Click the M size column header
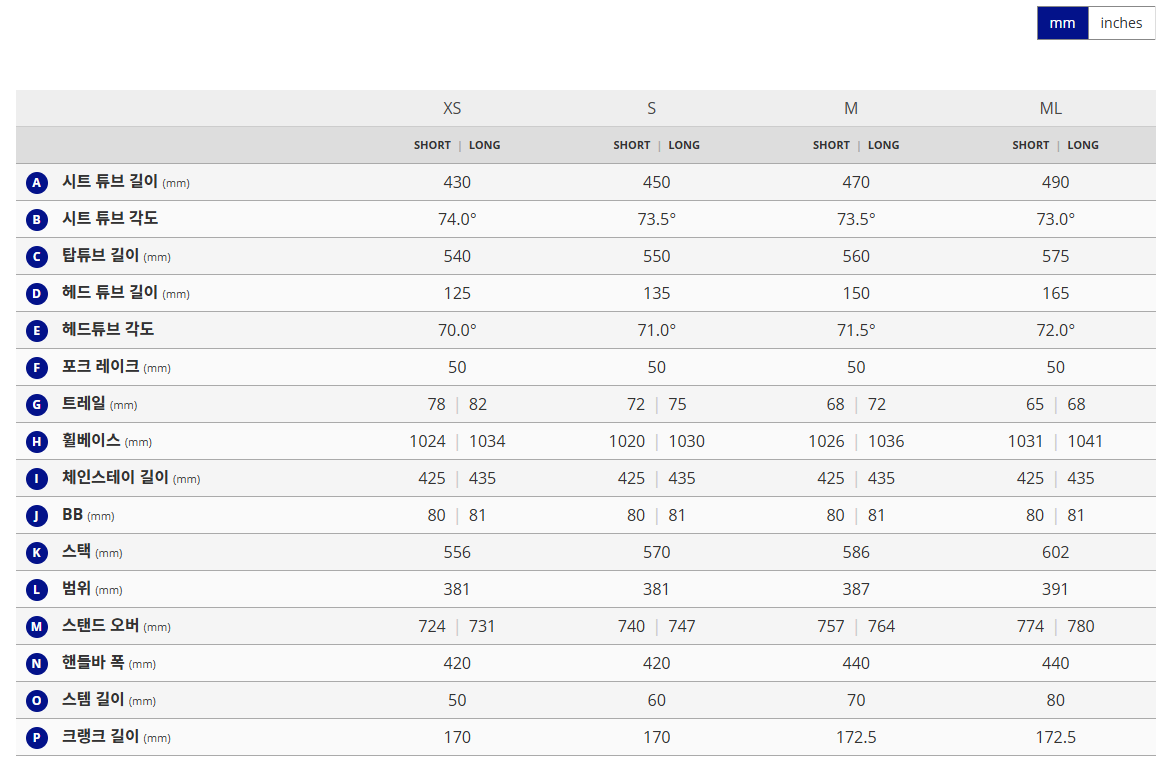The height and width of the screenshot is (775, 1174). point(851,108)
